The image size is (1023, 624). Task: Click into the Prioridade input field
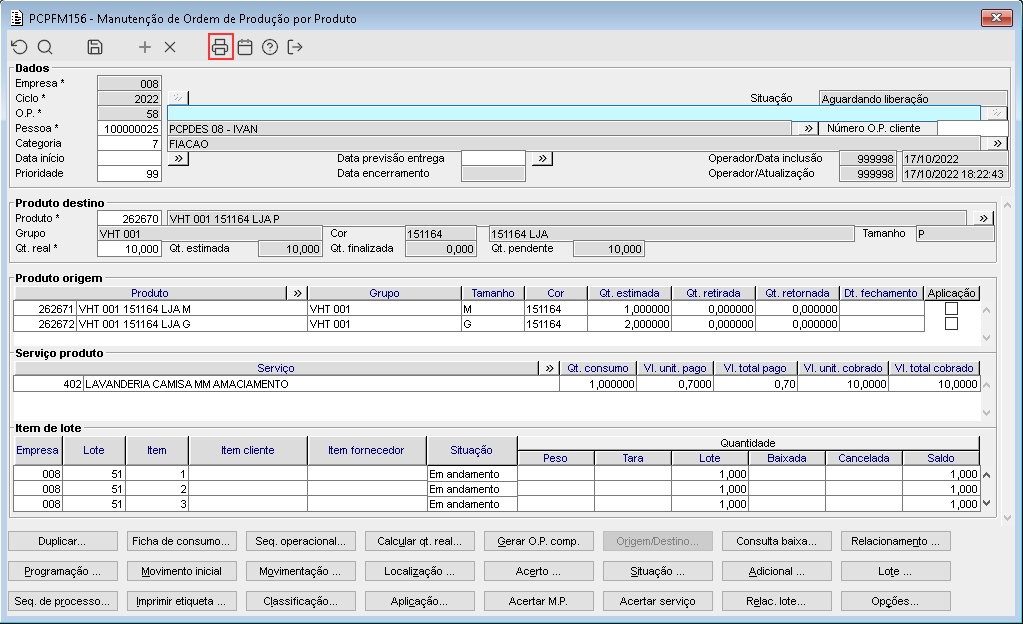130,173
